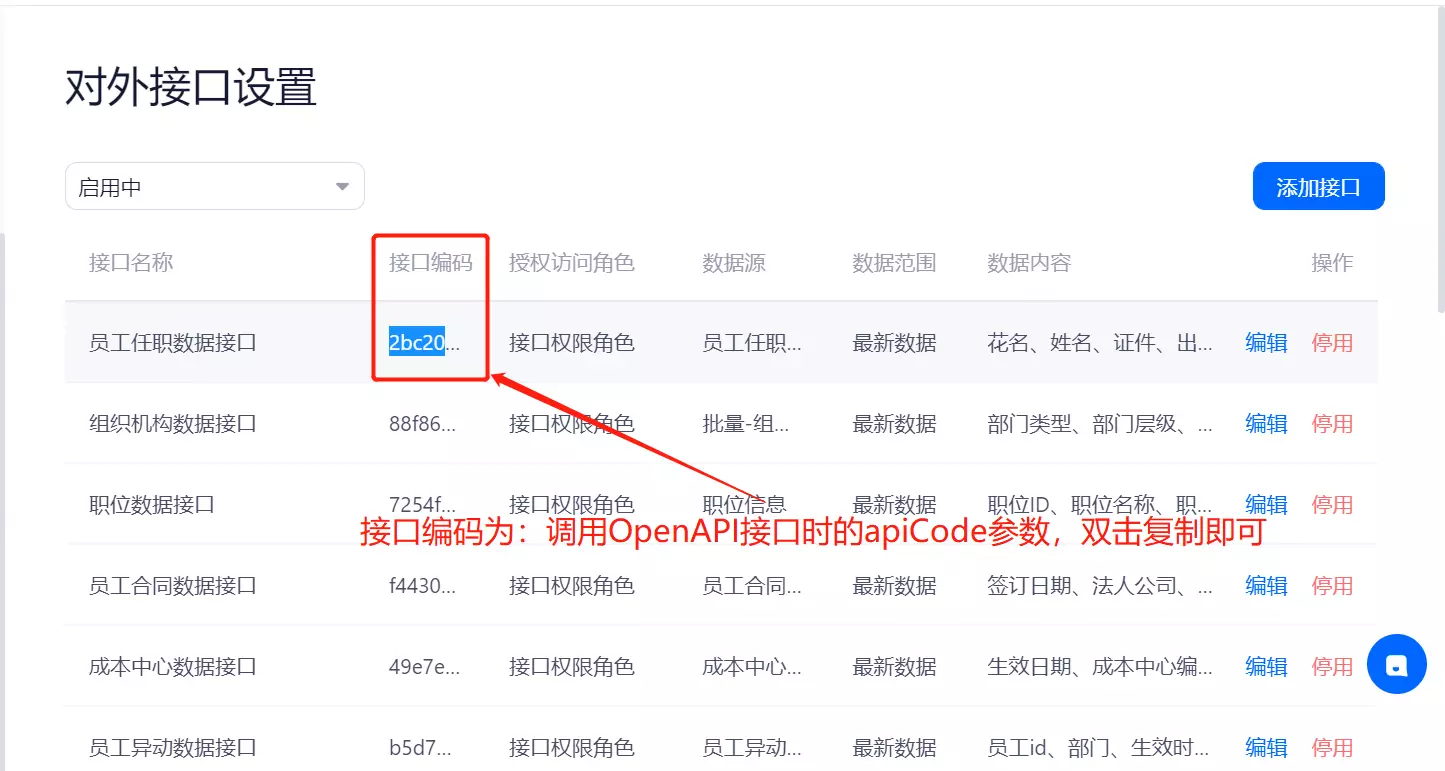1445x771 pixels.
Task: Click 编辑 for 组织机构数据接口
Action: click(x=1266, y=424)
